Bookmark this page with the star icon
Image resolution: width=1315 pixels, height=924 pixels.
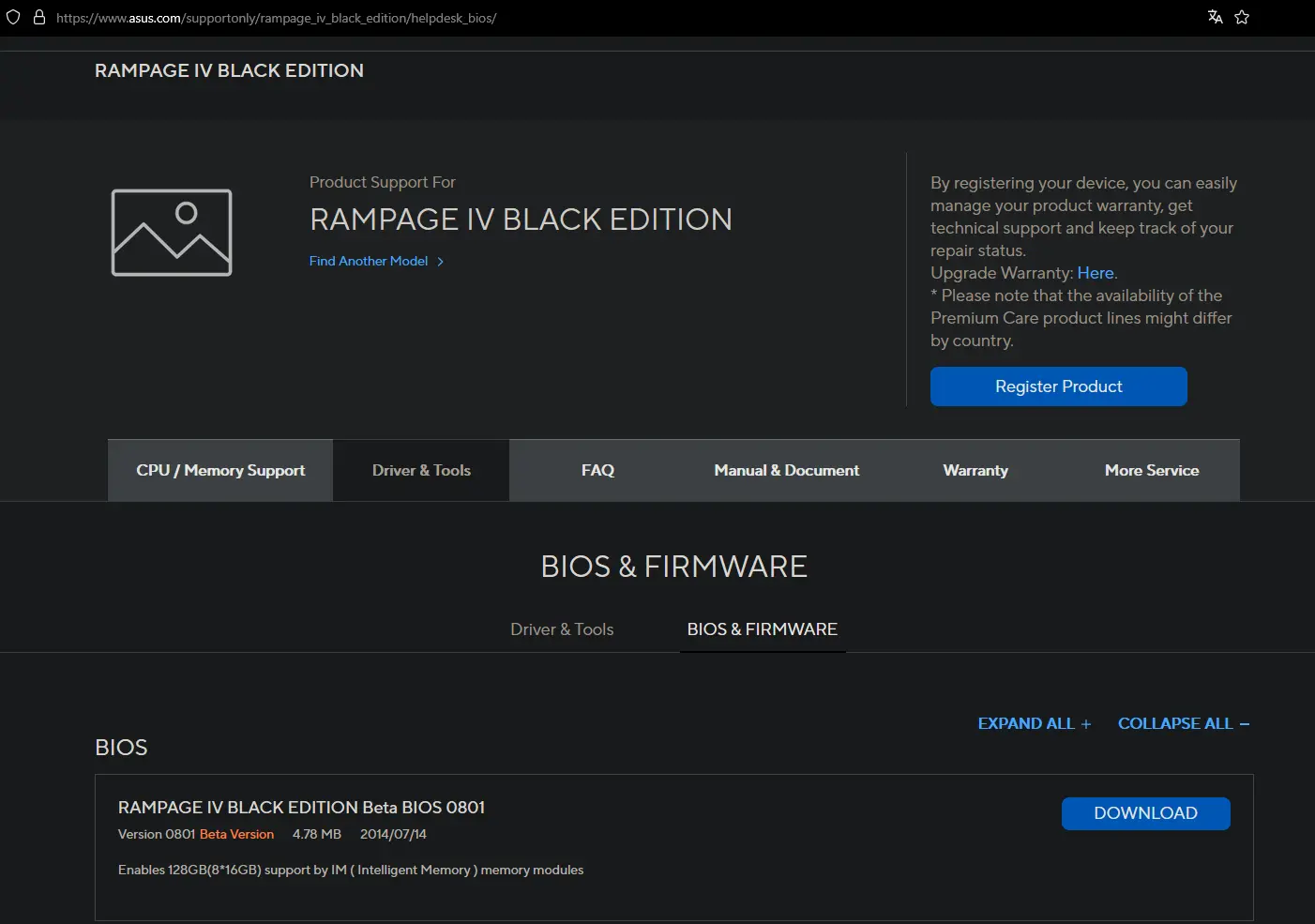1242,17
